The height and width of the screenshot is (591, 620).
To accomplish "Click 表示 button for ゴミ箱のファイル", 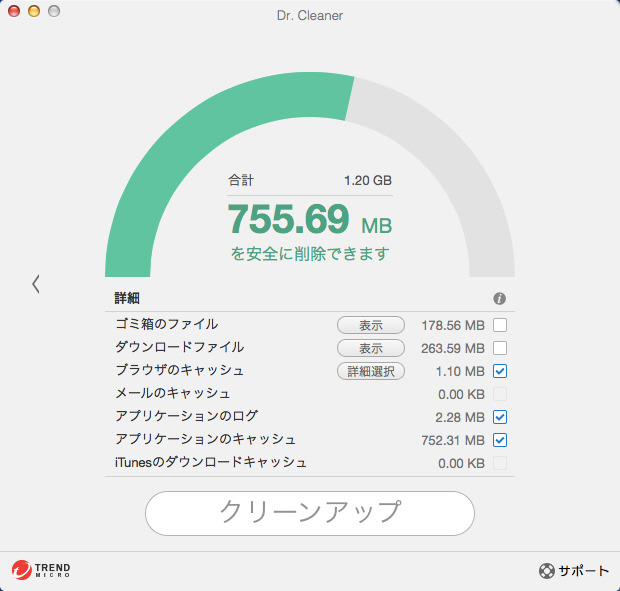I will pos(370,325).
